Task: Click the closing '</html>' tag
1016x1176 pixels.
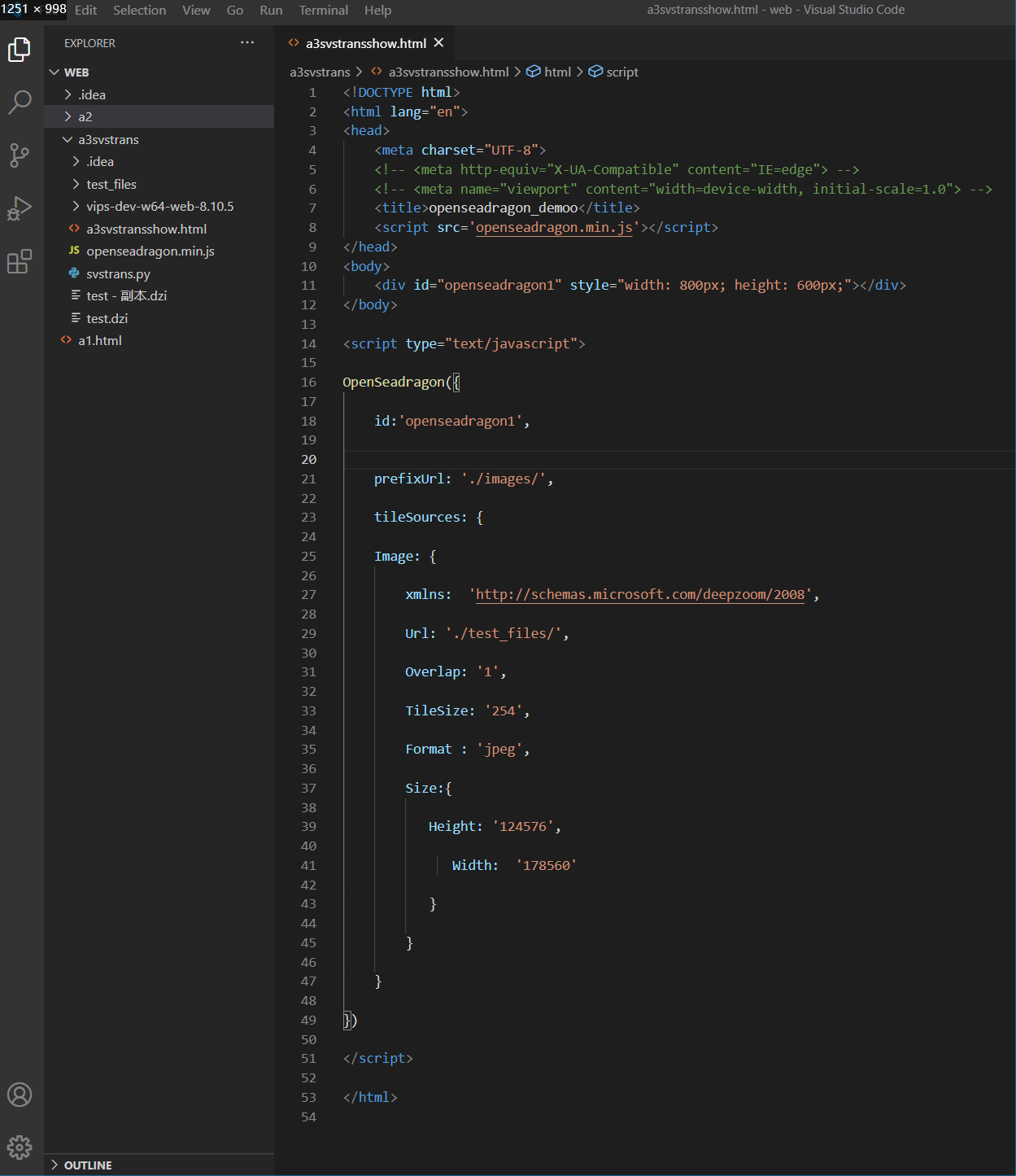Action: click(x=370, y=1097)
